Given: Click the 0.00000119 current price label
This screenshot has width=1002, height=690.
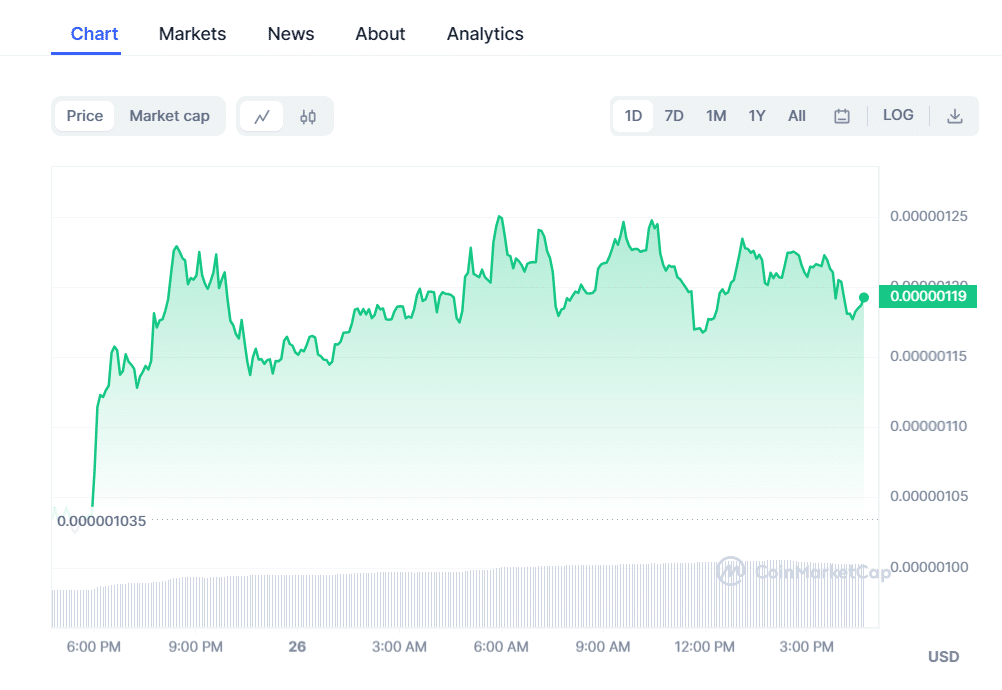Looking at the screenshot, I should click(928, 296).
